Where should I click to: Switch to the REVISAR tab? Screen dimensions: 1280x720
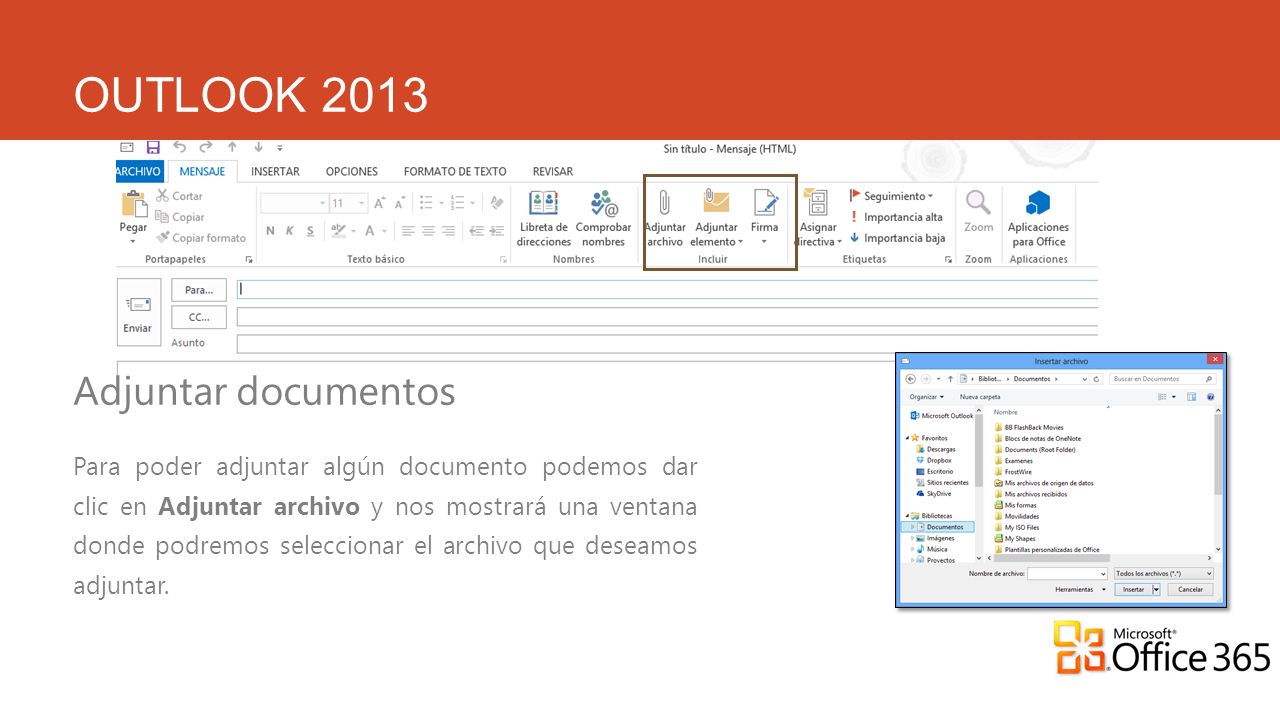(553, 171)
